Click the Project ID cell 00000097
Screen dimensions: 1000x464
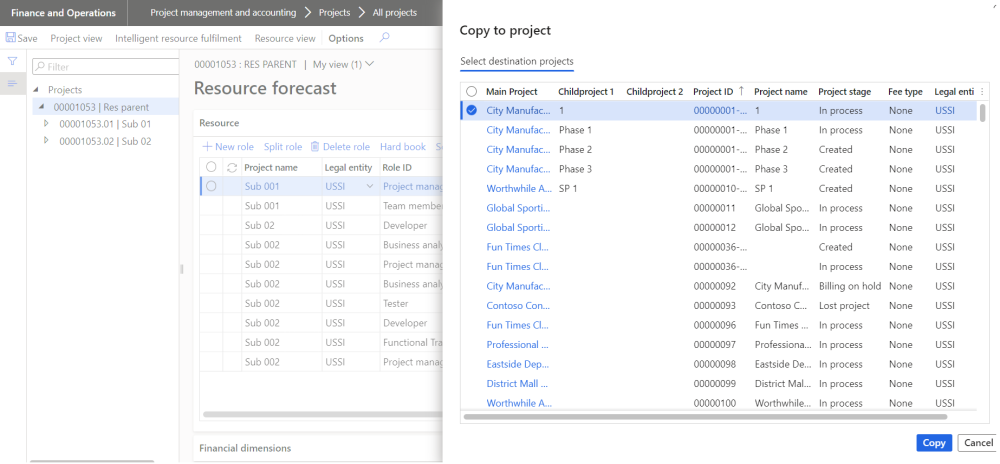[x=714, y=345]
